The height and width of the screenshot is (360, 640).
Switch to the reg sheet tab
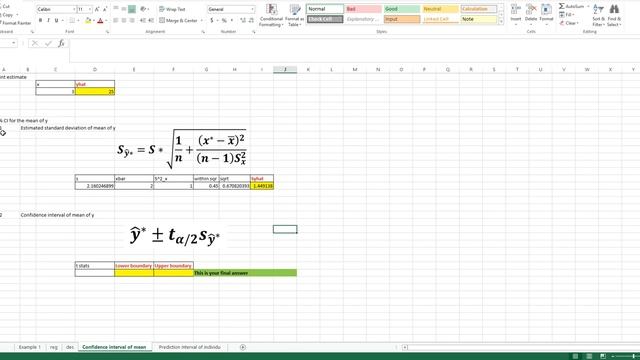[x=54, y=347]
